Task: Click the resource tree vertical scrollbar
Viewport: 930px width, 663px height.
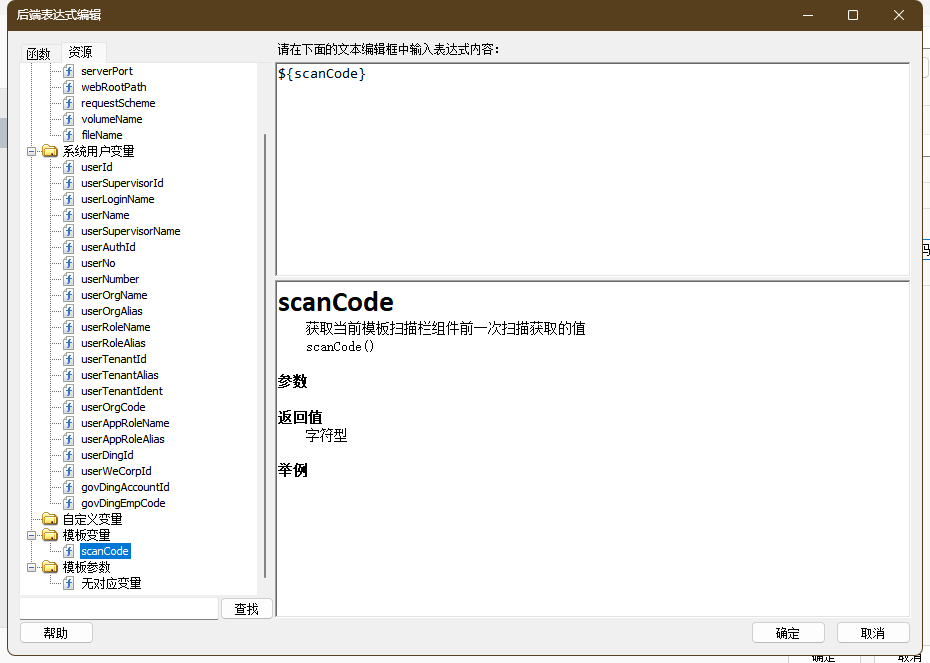Action: (x=265, y=350)
